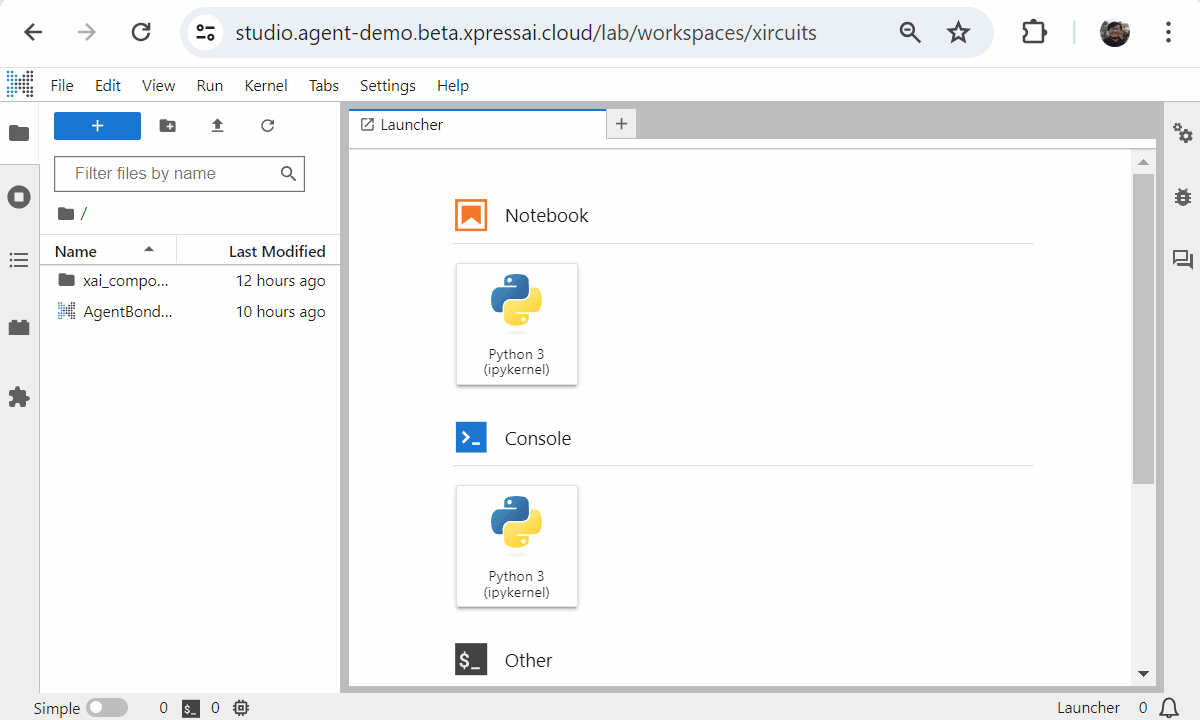
Task: Sort files by Last Modified column
Action: 259,251
